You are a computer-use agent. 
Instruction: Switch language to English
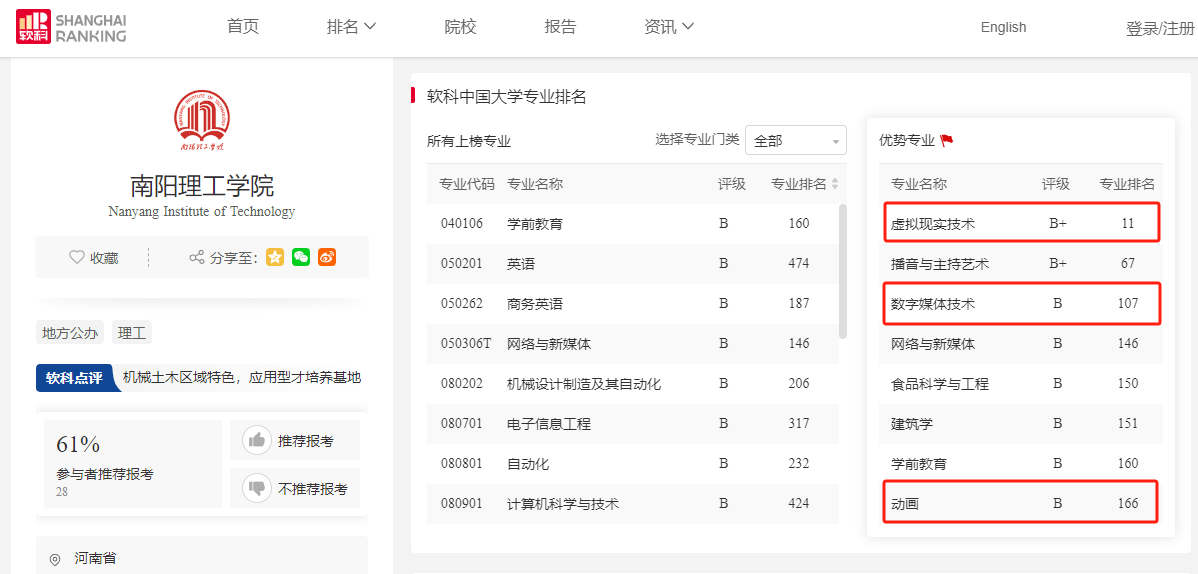click(x=1003, y=27)
